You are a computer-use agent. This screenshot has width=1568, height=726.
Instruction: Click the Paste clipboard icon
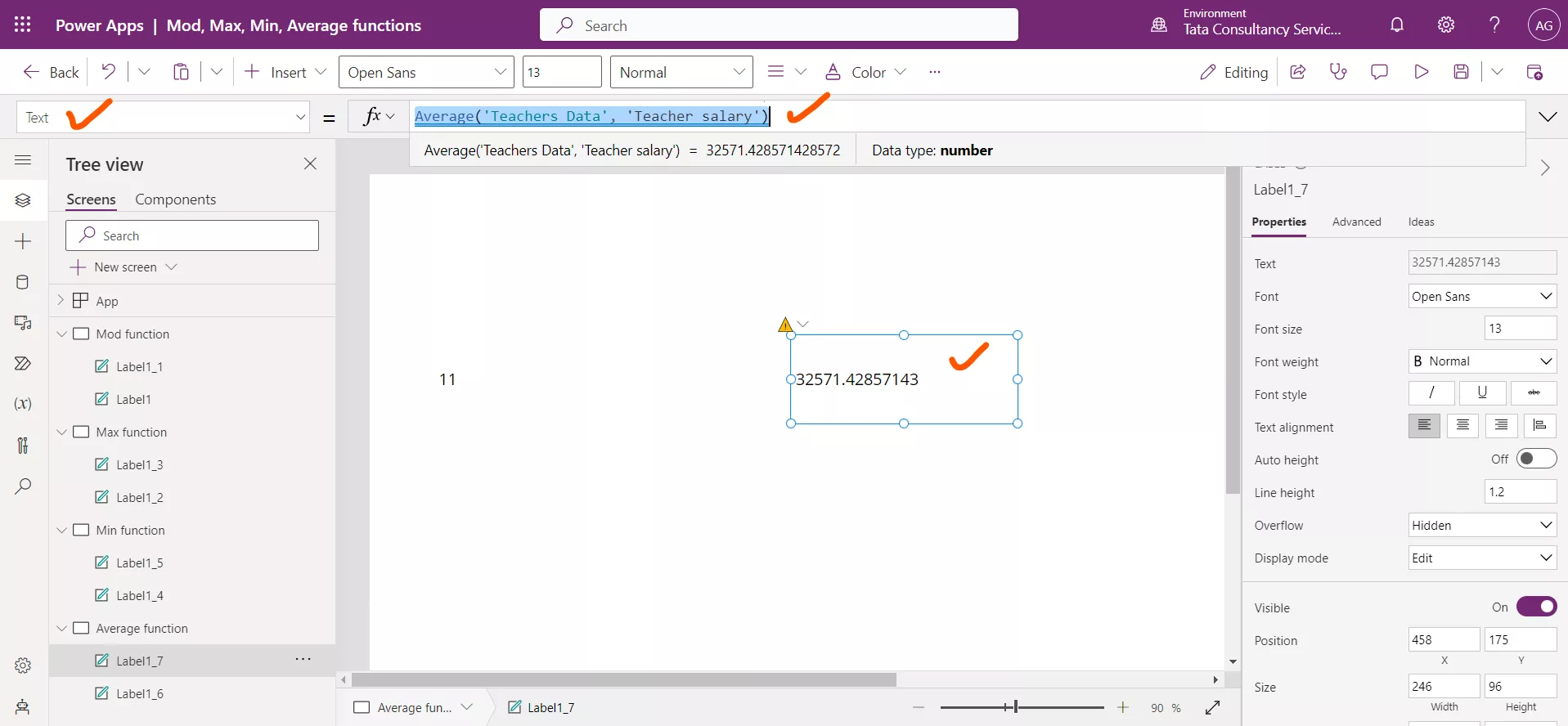click(181, 72)
